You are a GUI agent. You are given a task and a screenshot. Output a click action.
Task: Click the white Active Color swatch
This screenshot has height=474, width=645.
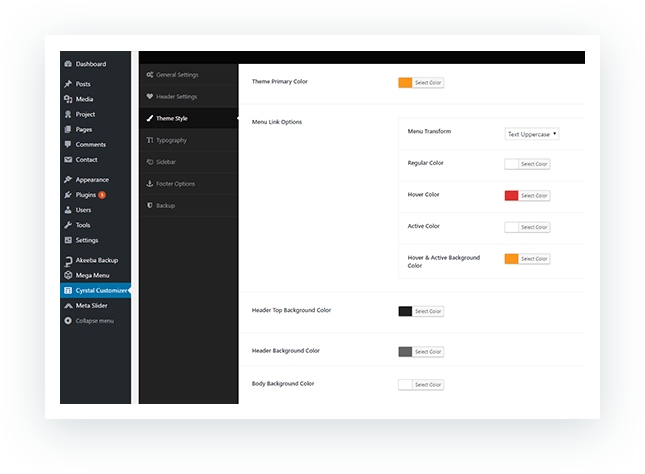point(511,227)
